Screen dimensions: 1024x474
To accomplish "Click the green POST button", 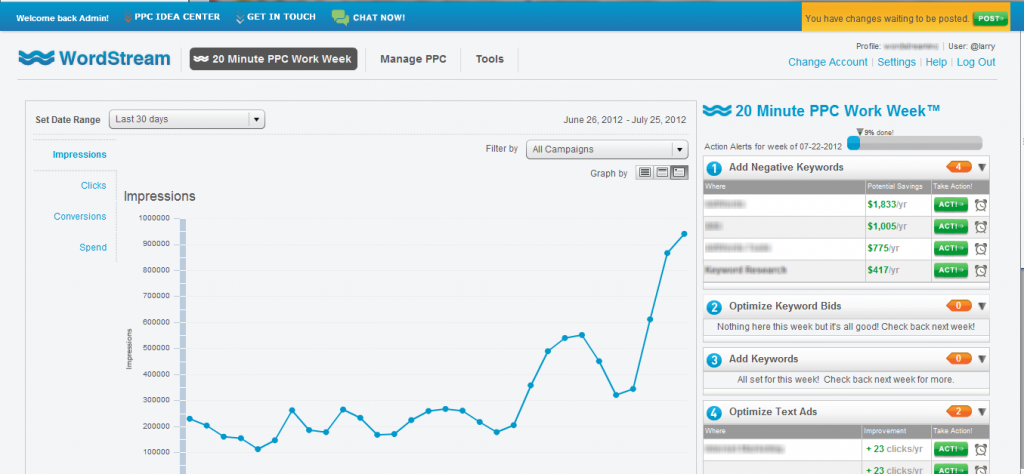I will click(x=990, y=19).
